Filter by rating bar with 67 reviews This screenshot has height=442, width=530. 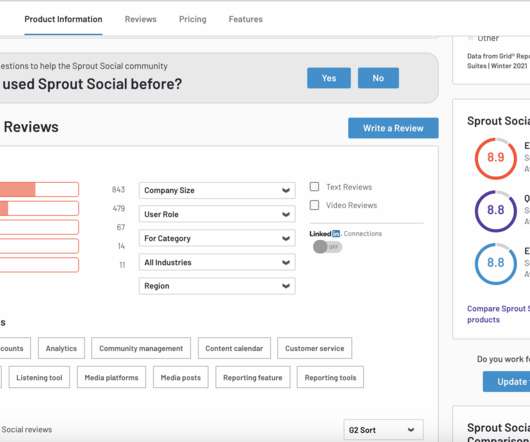coord(39,227)
